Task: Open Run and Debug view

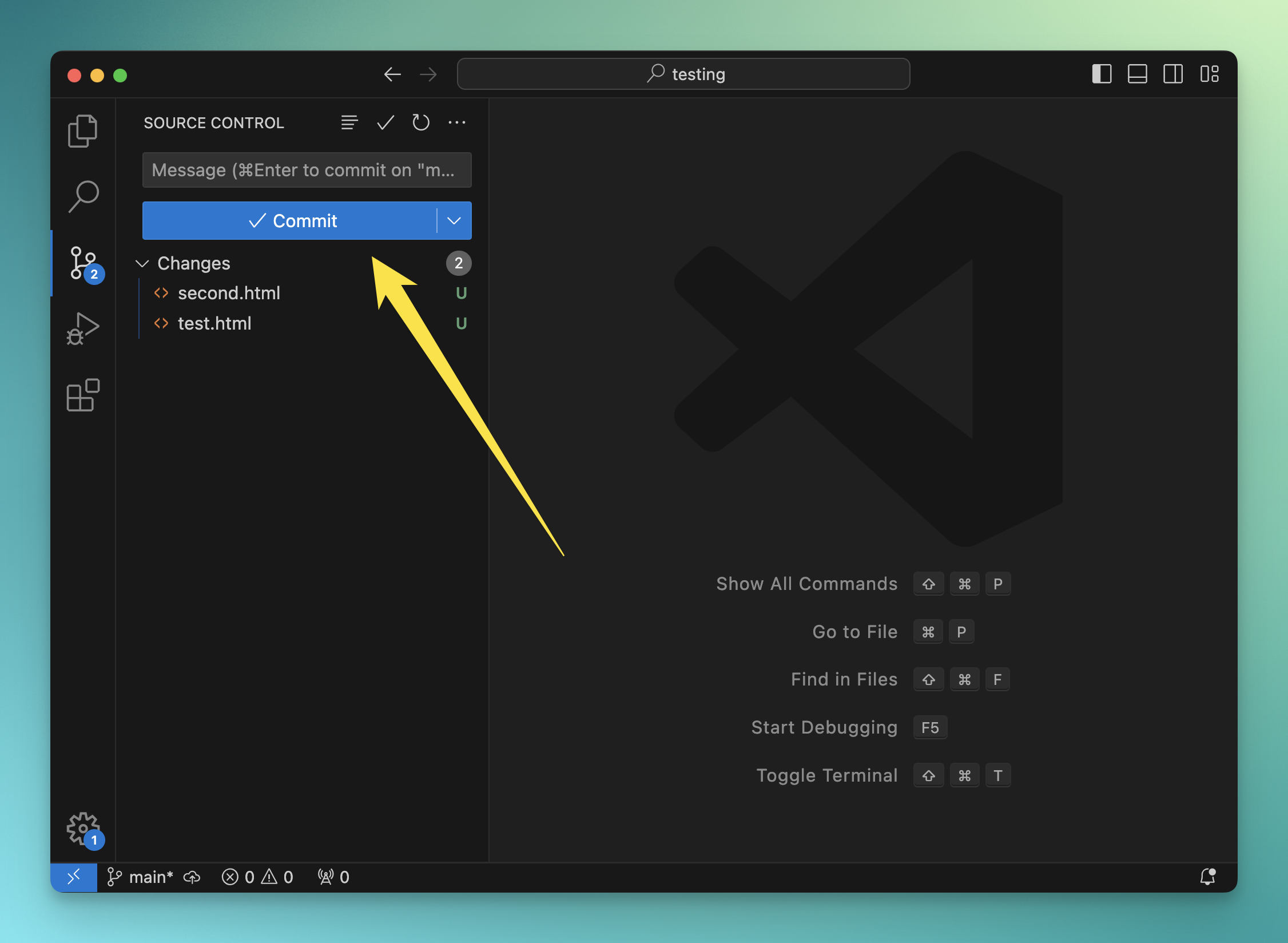Action: pos(83,328)
